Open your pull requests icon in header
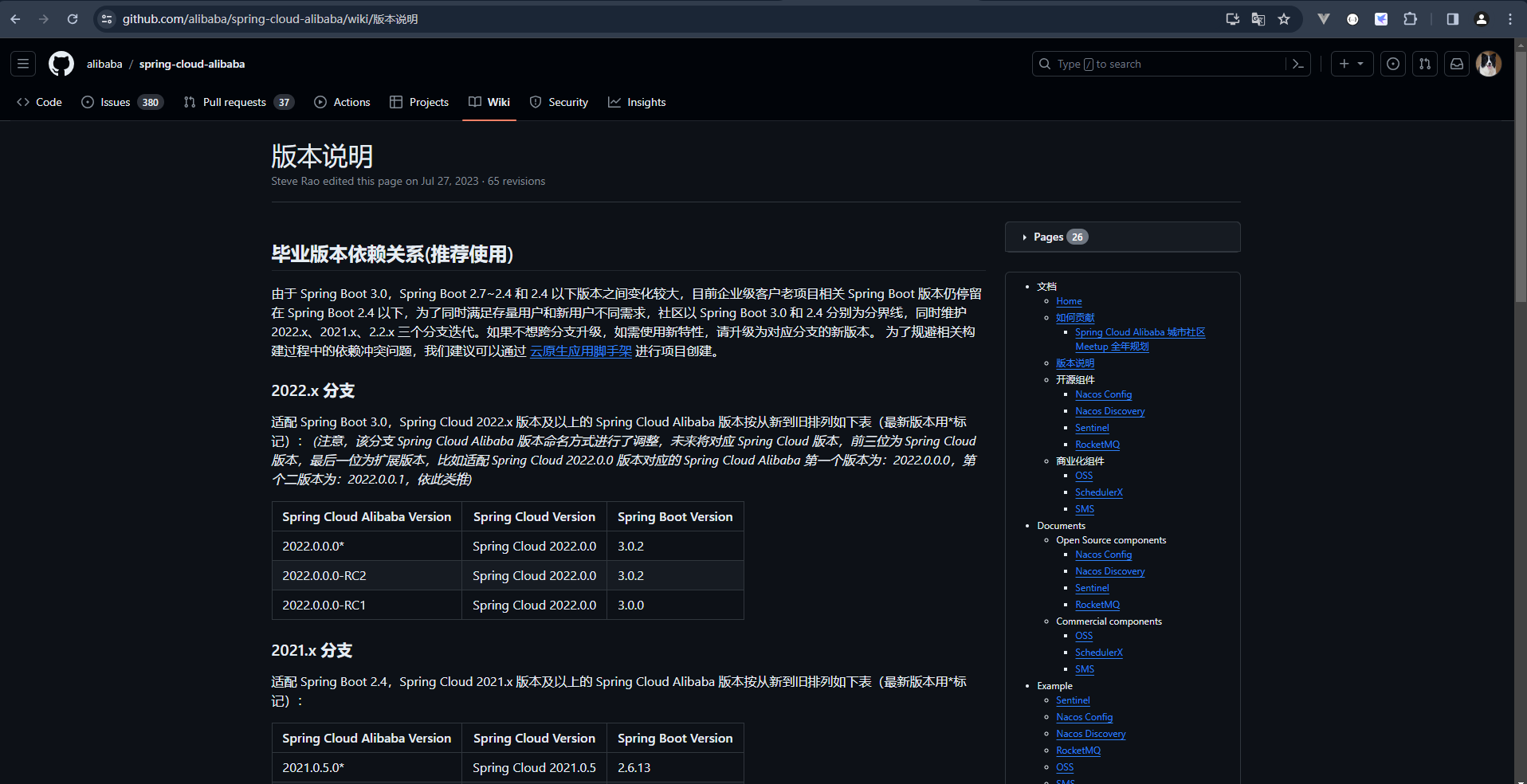This screenshot has width=1527, height=784. tap(1425, 64)
